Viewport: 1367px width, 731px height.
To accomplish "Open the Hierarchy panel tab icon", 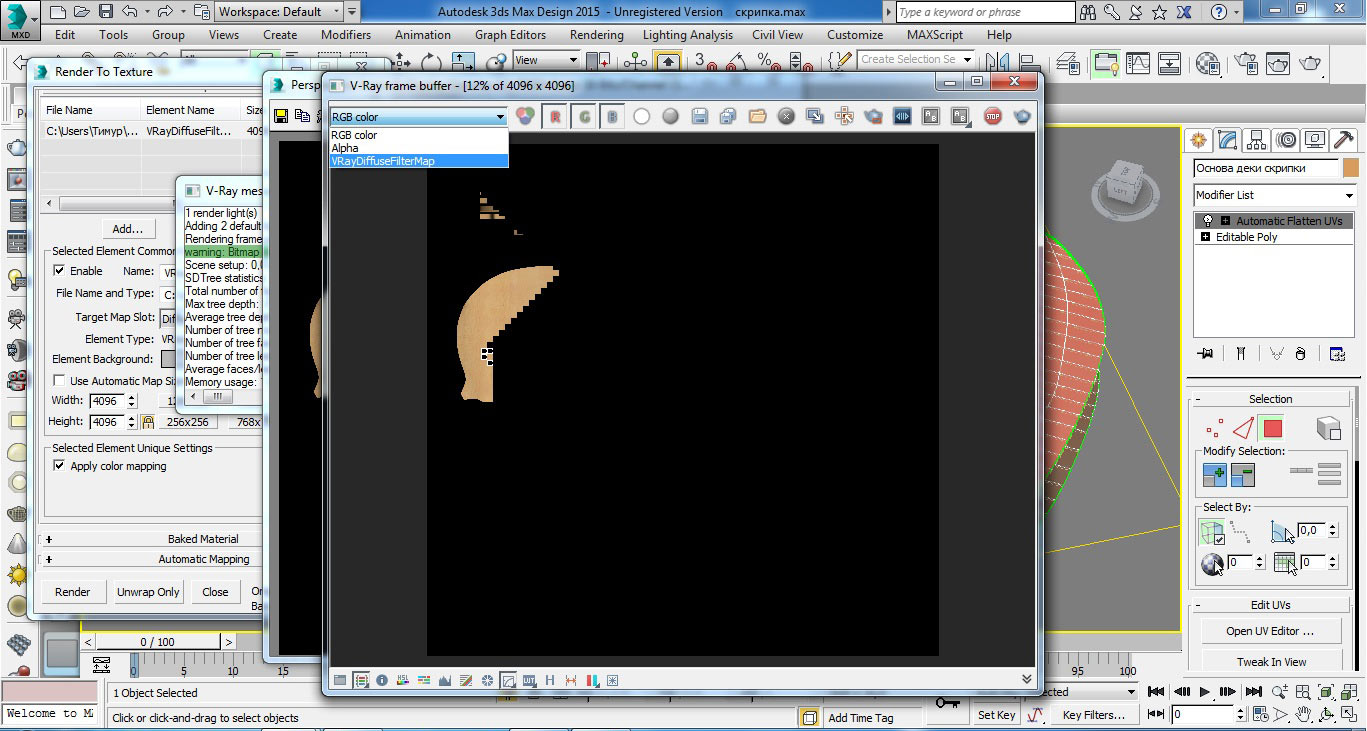I will click(1257, 140).
